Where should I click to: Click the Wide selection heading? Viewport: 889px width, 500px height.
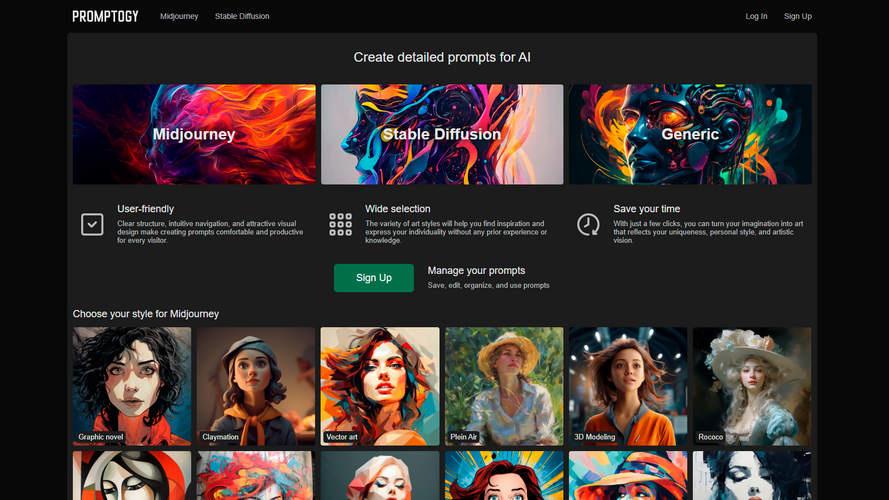point(397,209)
